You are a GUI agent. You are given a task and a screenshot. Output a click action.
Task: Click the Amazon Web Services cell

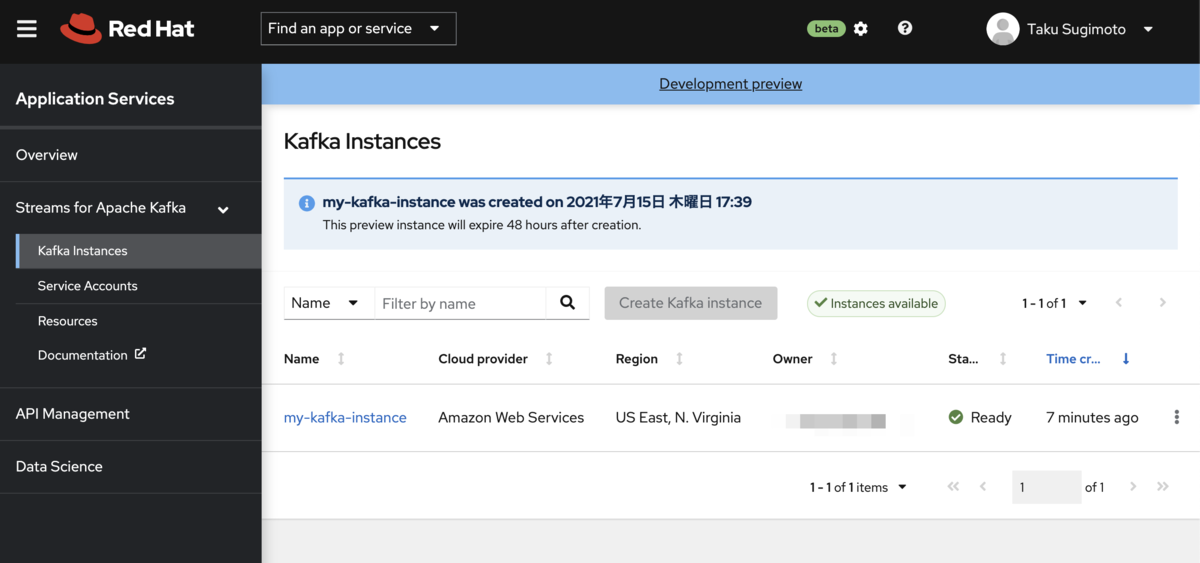pyautogui.click(x=511, y=418)
